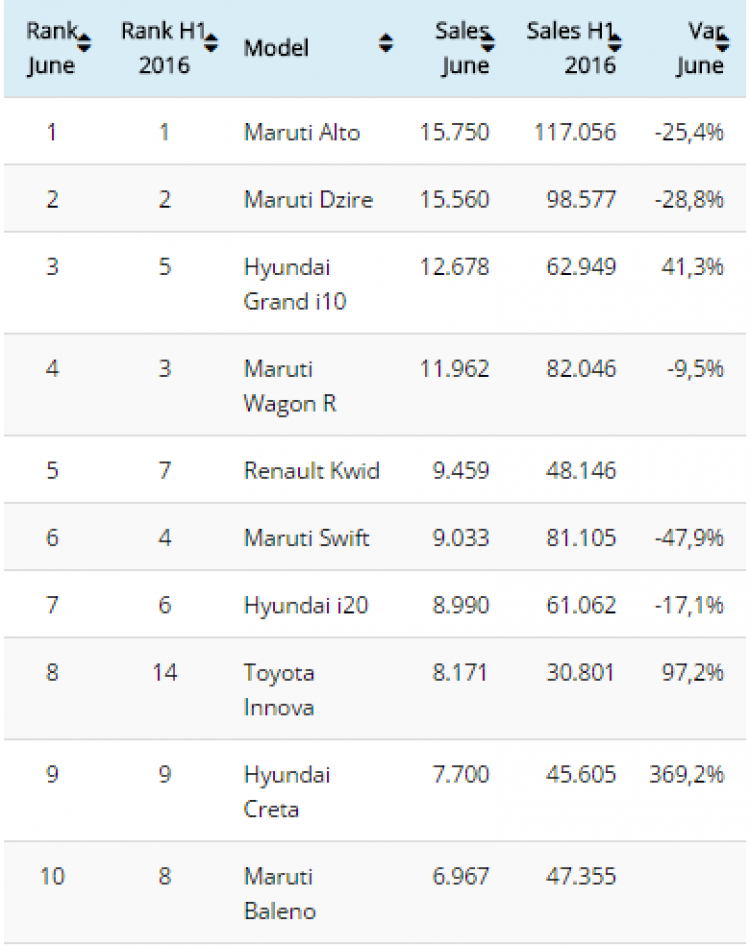Sort by Sales June arrow icon

click(x=488, y=43)
